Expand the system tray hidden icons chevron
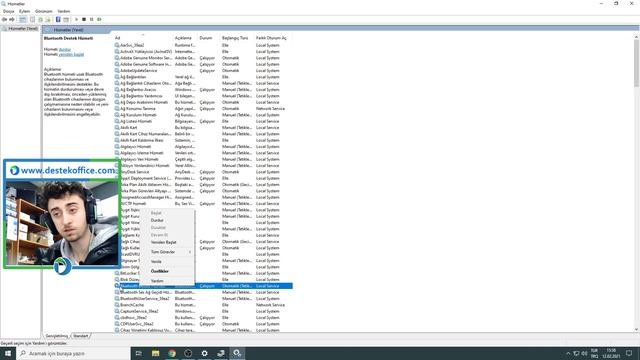Screen dimensions: 640x360 click(568, 353)
